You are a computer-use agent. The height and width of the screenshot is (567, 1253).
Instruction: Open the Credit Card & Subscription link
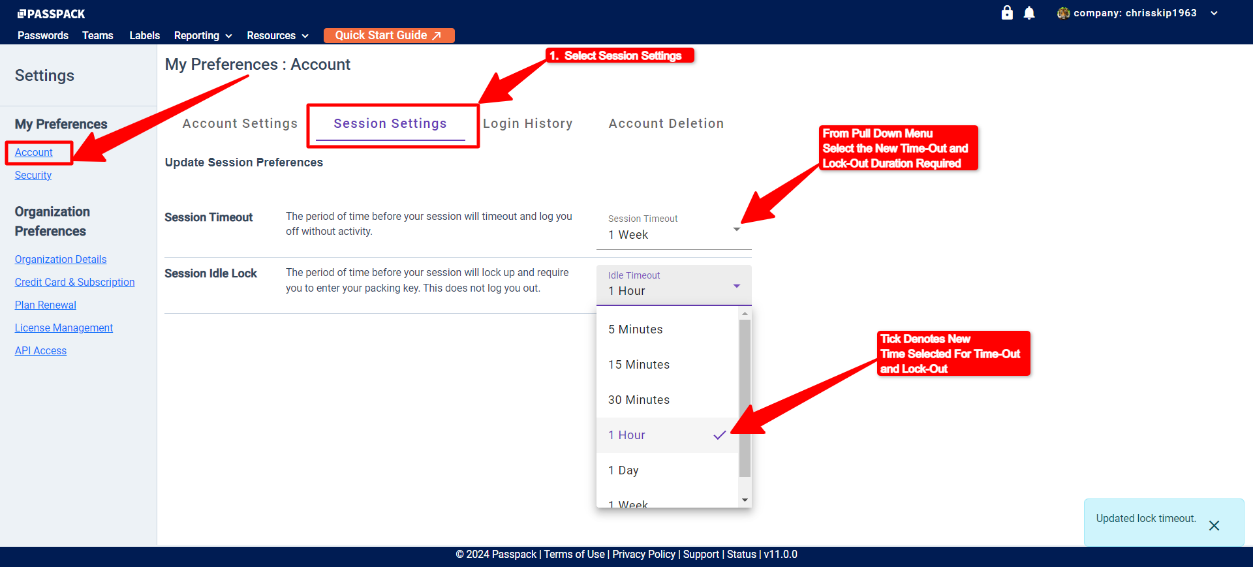point(75,282)
